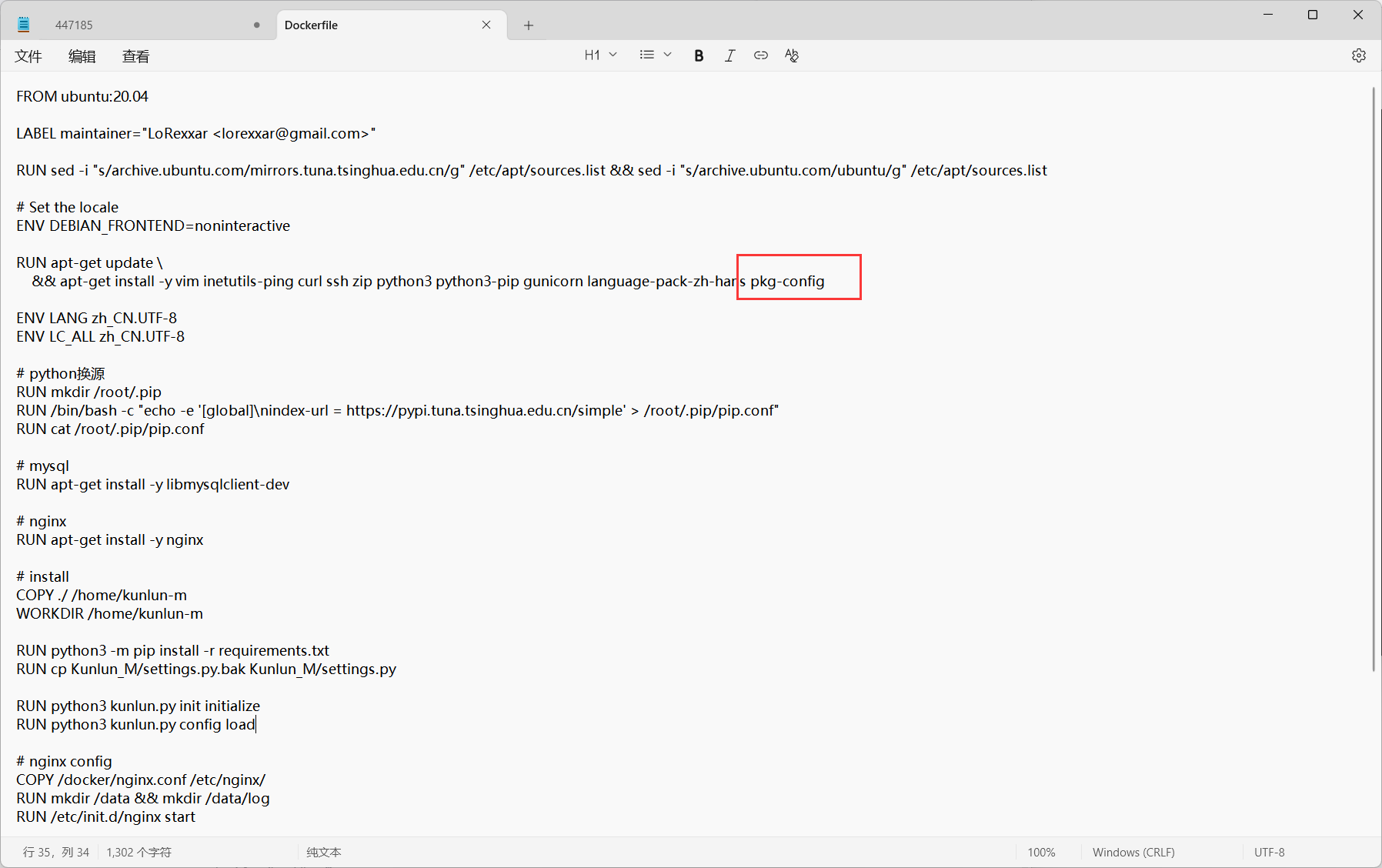1382x868 pixels.
Task: Click the 纯文本 format indicator
Action: click(x=324, y=852)
